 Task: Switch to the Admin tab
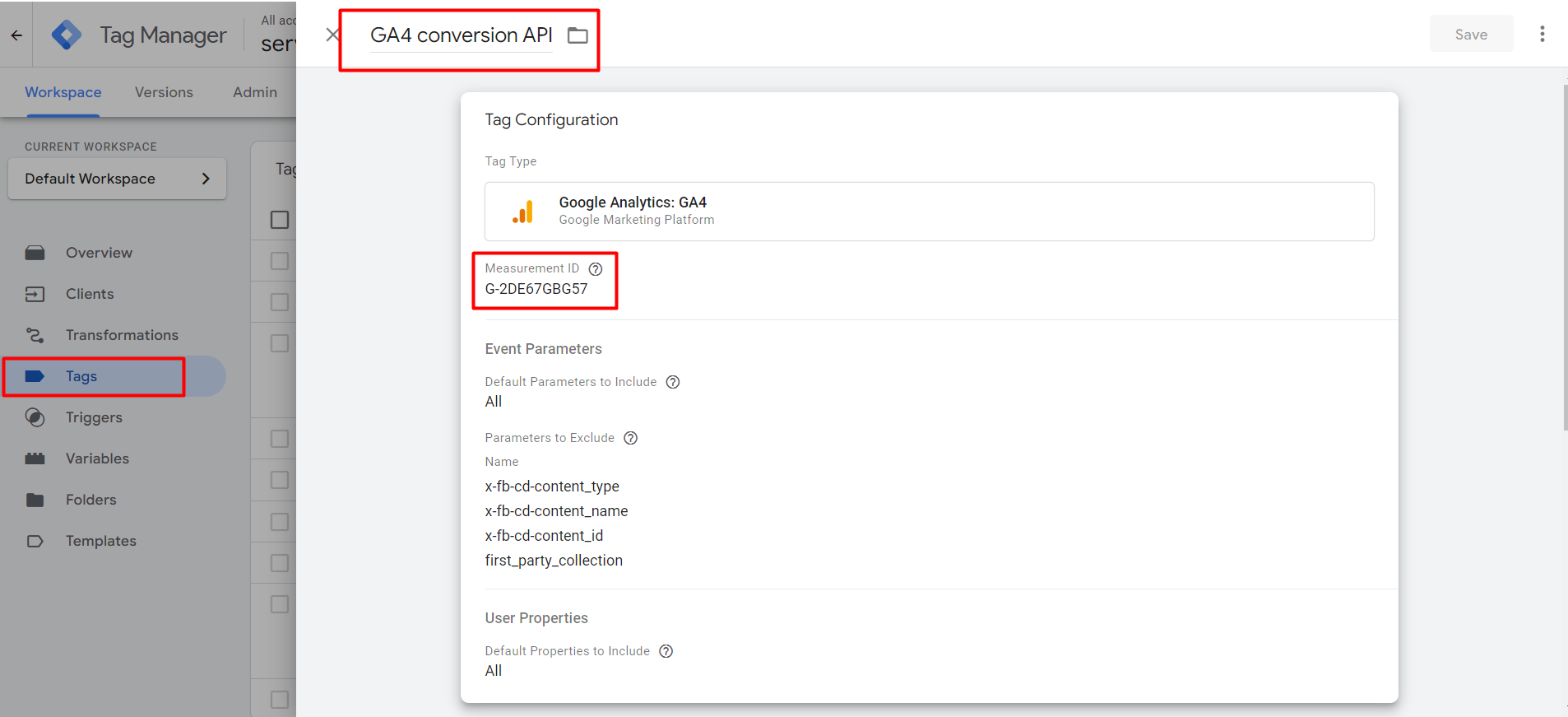pyautogui.click(x=255, y=92)
